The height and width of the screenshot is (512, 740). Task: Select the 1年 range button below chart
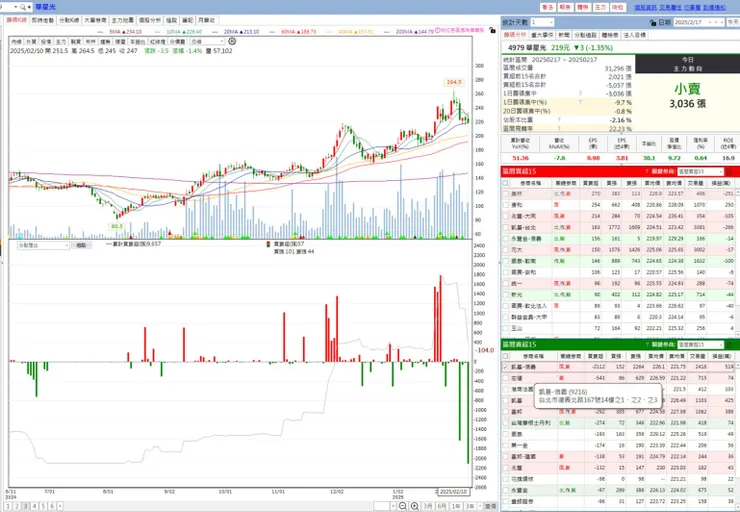tap(455, 506)
